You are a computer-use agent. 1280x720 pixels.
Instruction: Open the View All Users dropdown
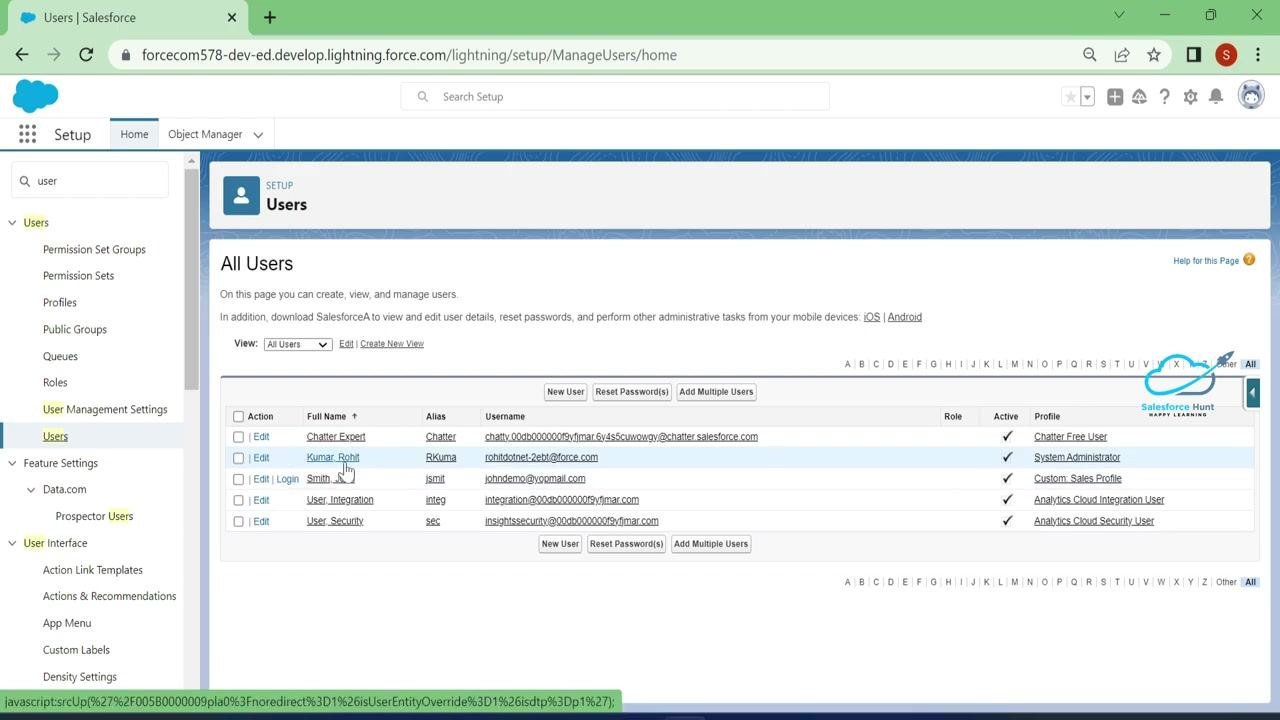tap(297, 344)
